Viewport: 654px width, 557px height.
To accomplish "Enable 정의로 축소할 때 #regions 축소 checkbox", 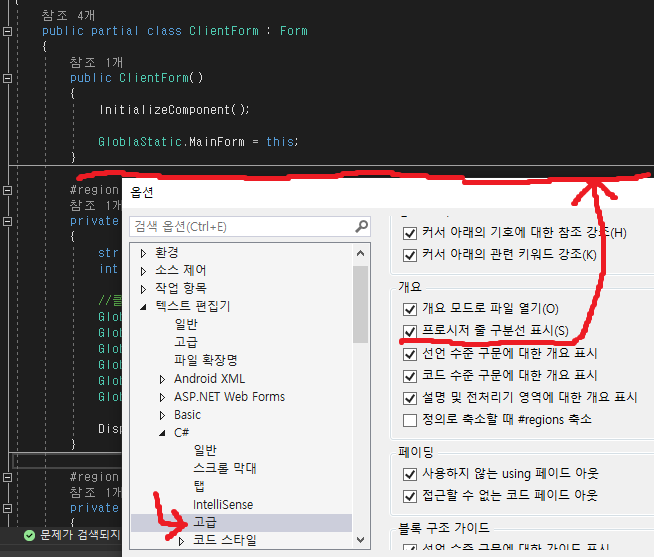I will 410,420.
